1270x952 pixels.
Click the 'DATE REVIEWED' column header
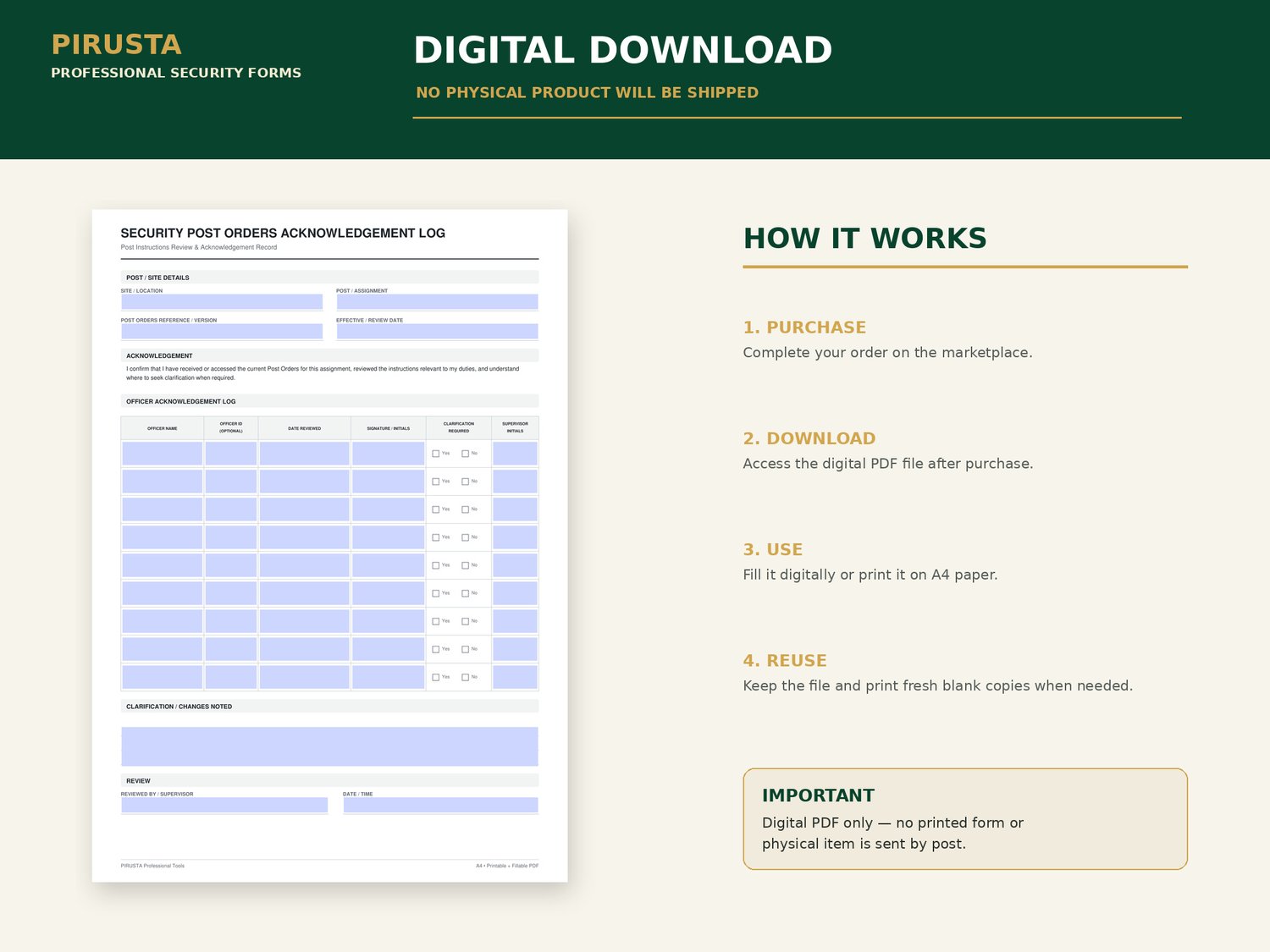[x=304, y=428]
